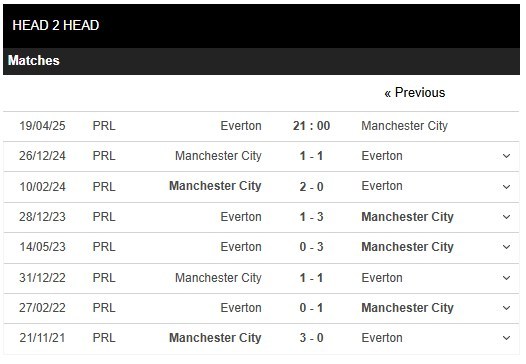Open the 1 - 1 score from 26/12/24
The image size is (526, 364).
311,156
